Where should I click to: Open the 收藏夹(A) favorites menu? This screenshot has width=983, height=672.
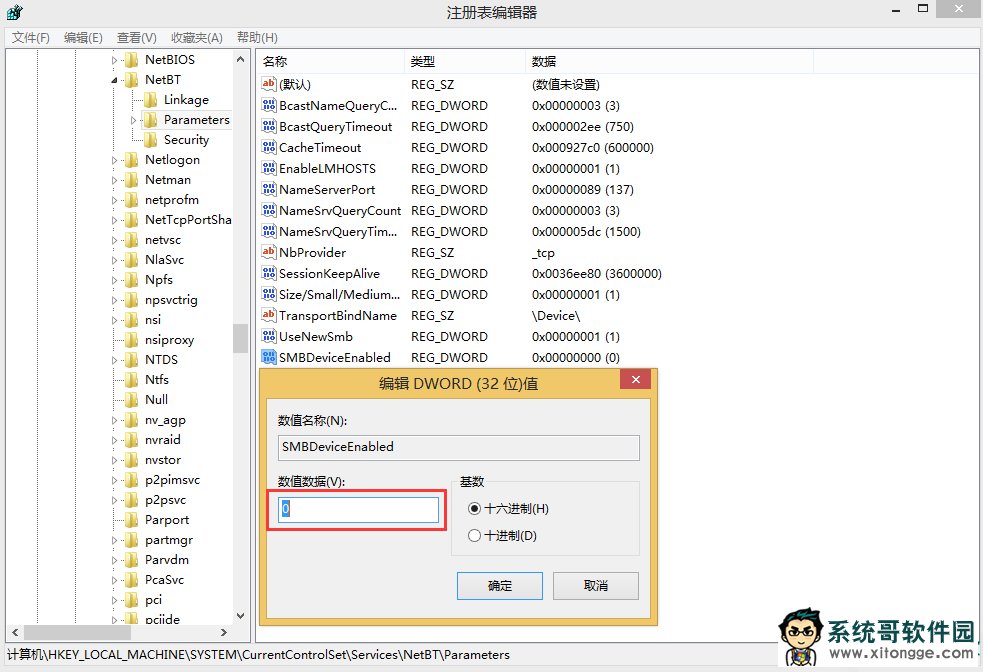point(196,37)
